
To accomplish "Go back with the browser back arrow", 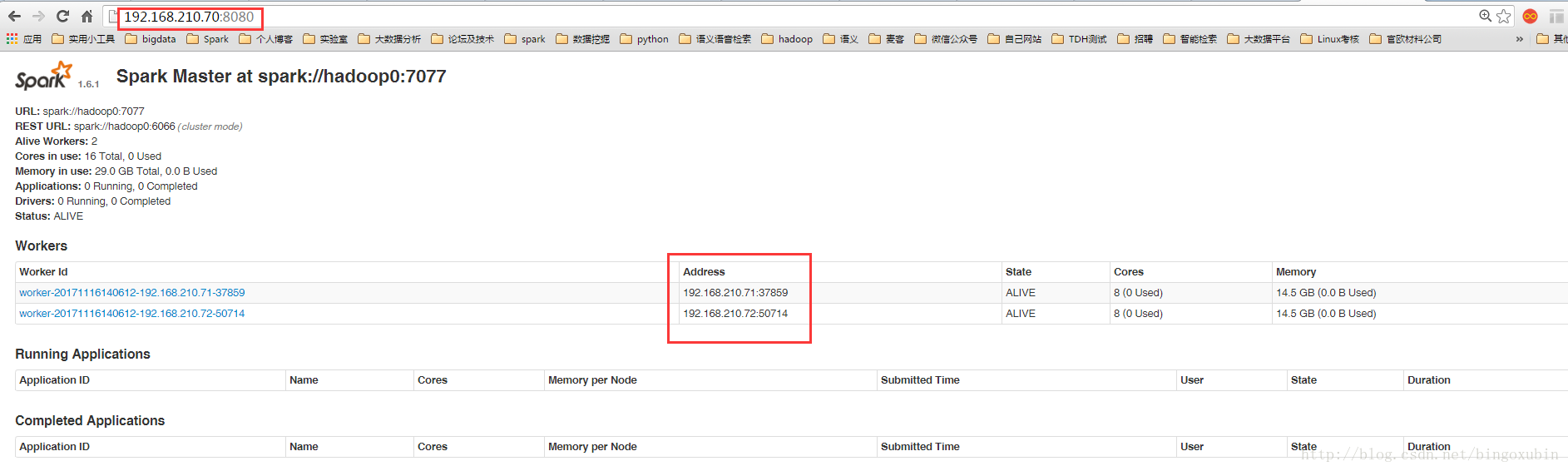I will click(14, 16).
